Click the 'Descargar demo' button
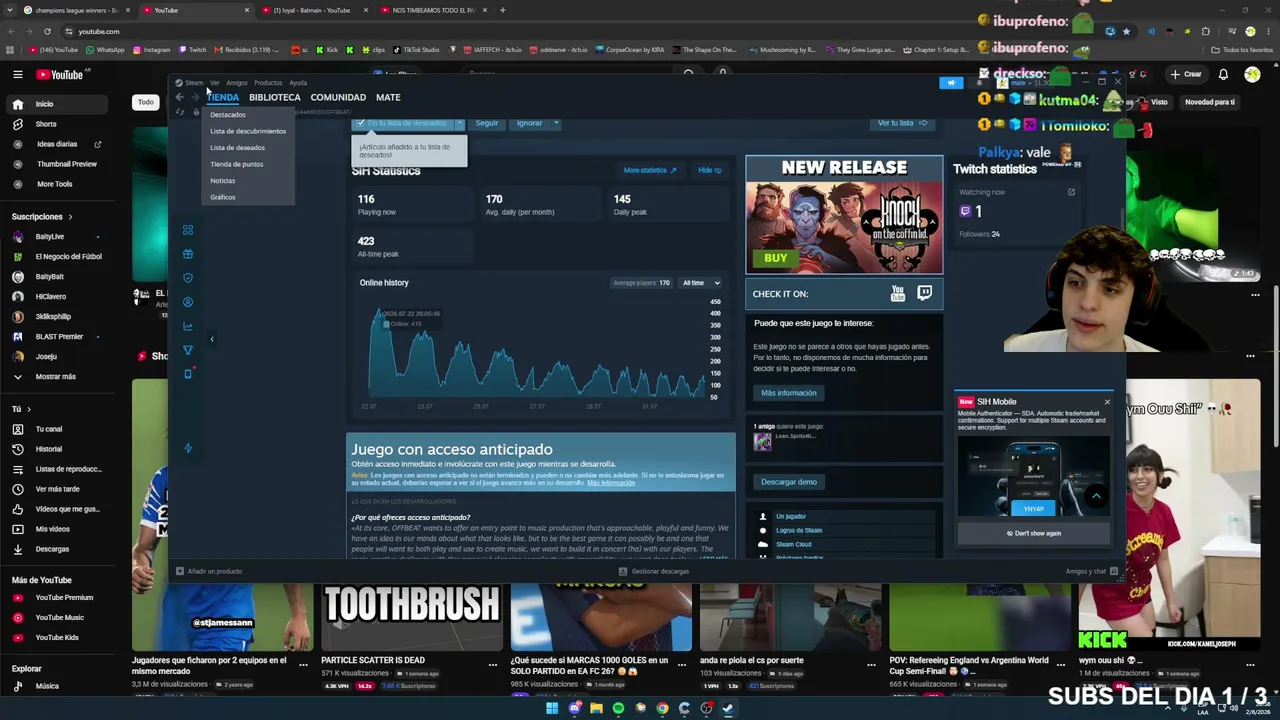1280x720 pixels. click(789, 482)
